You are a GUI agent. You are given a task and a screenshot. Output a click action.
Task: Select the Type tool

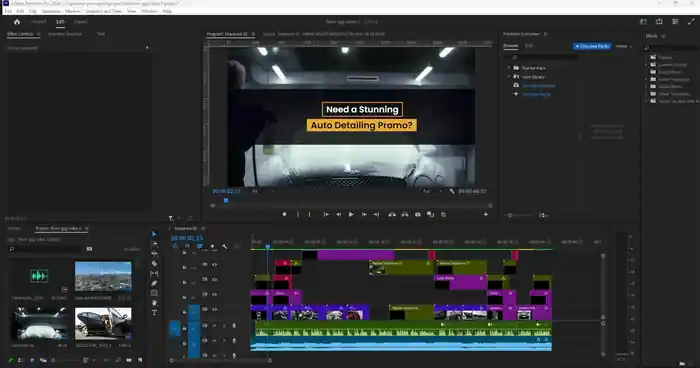point(154,313)
